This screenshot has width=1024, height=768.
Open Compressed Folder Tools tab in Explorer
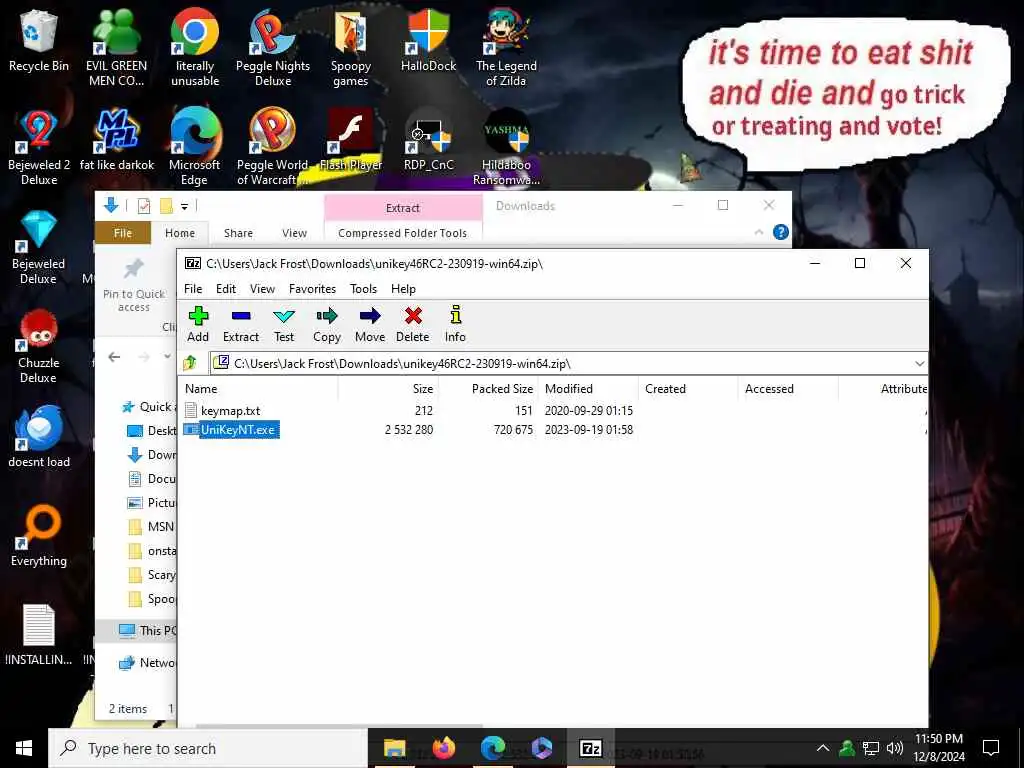click(402, 233)
